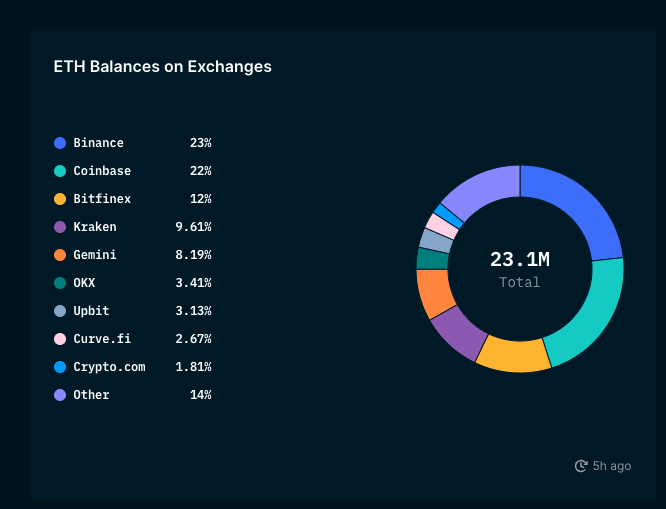Toggle the Curve.fi legend entry label

pos(98,339)
